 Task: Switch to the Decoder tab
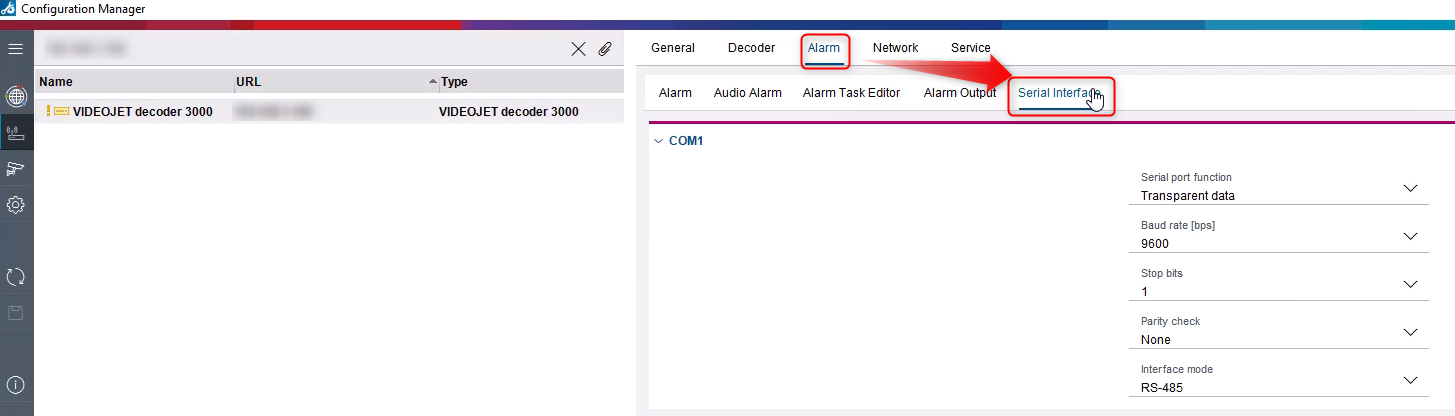click(751, 48)
